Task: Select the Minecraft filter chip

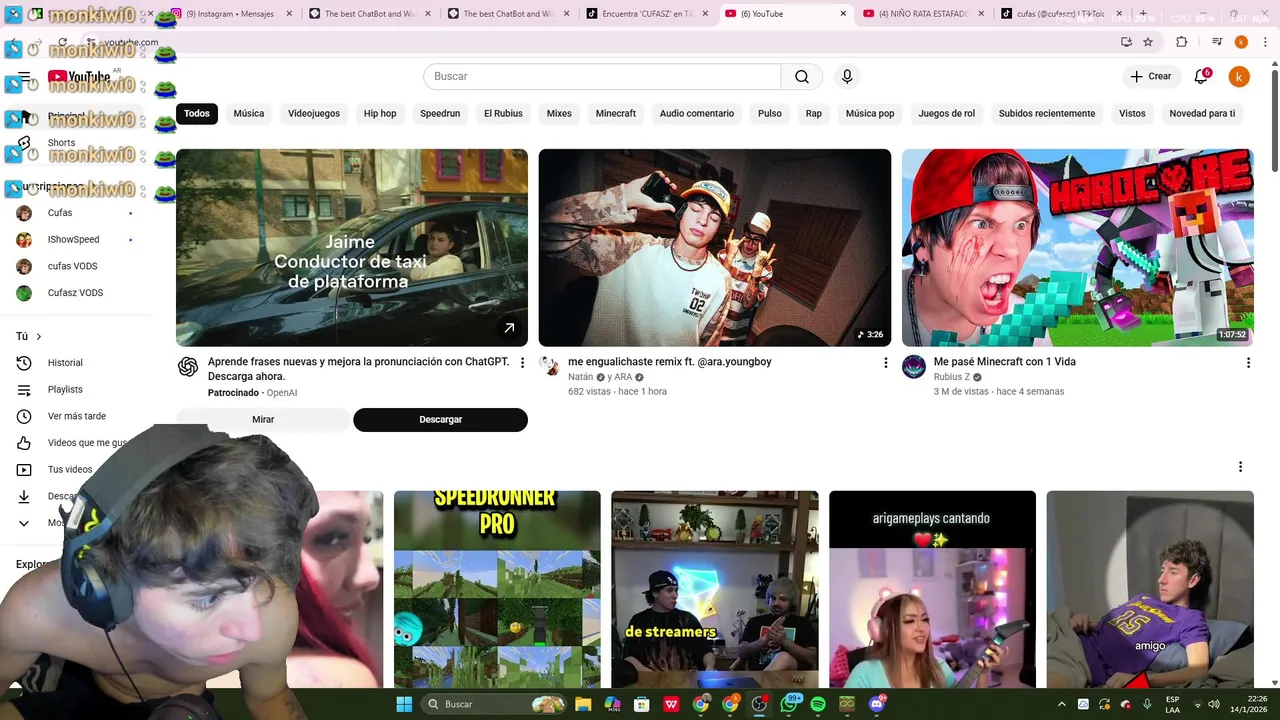Action: click(x=616, y=114)
